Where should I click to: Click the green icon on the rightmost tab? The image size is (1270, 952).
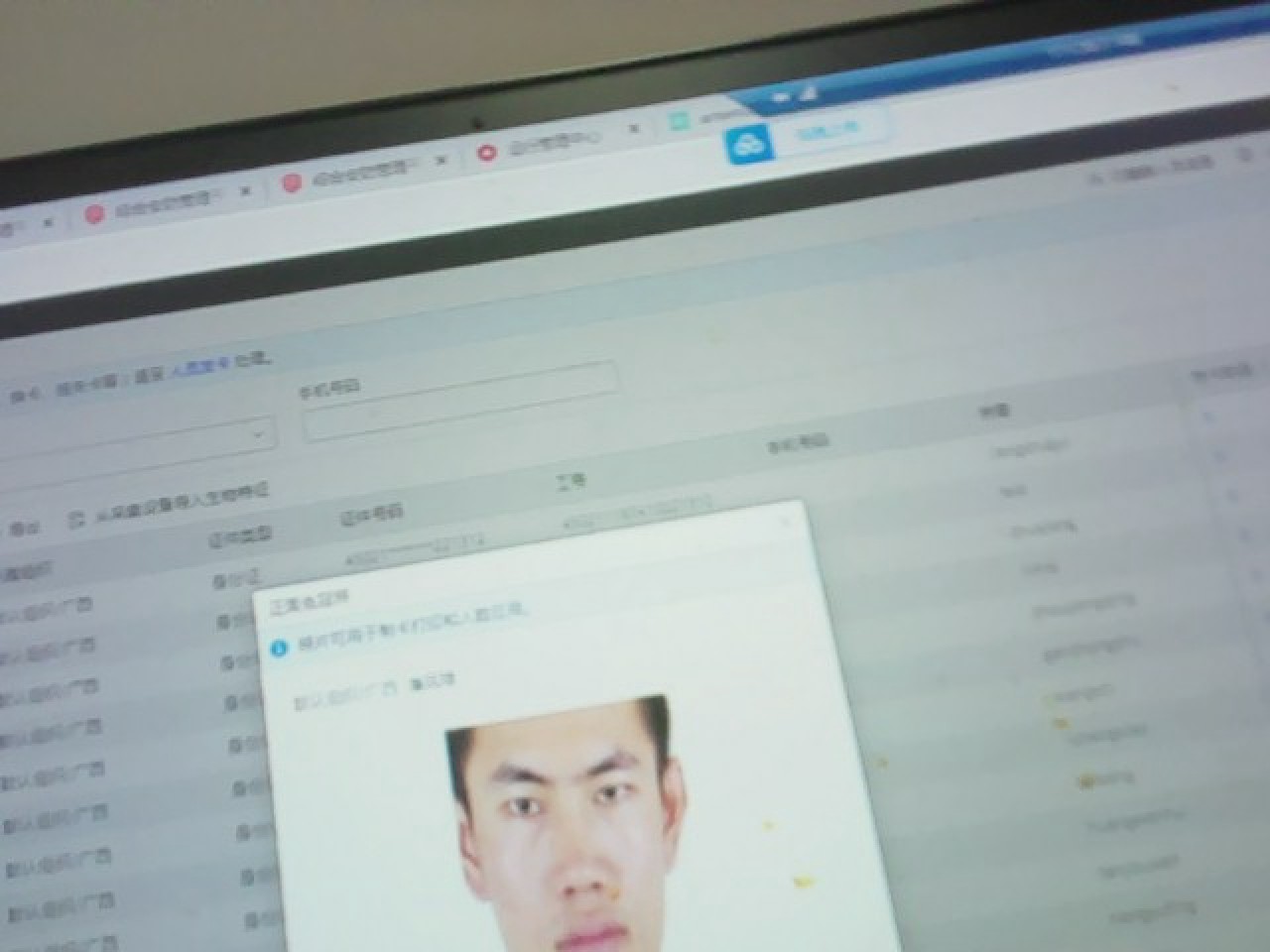(x=680, y=121)
